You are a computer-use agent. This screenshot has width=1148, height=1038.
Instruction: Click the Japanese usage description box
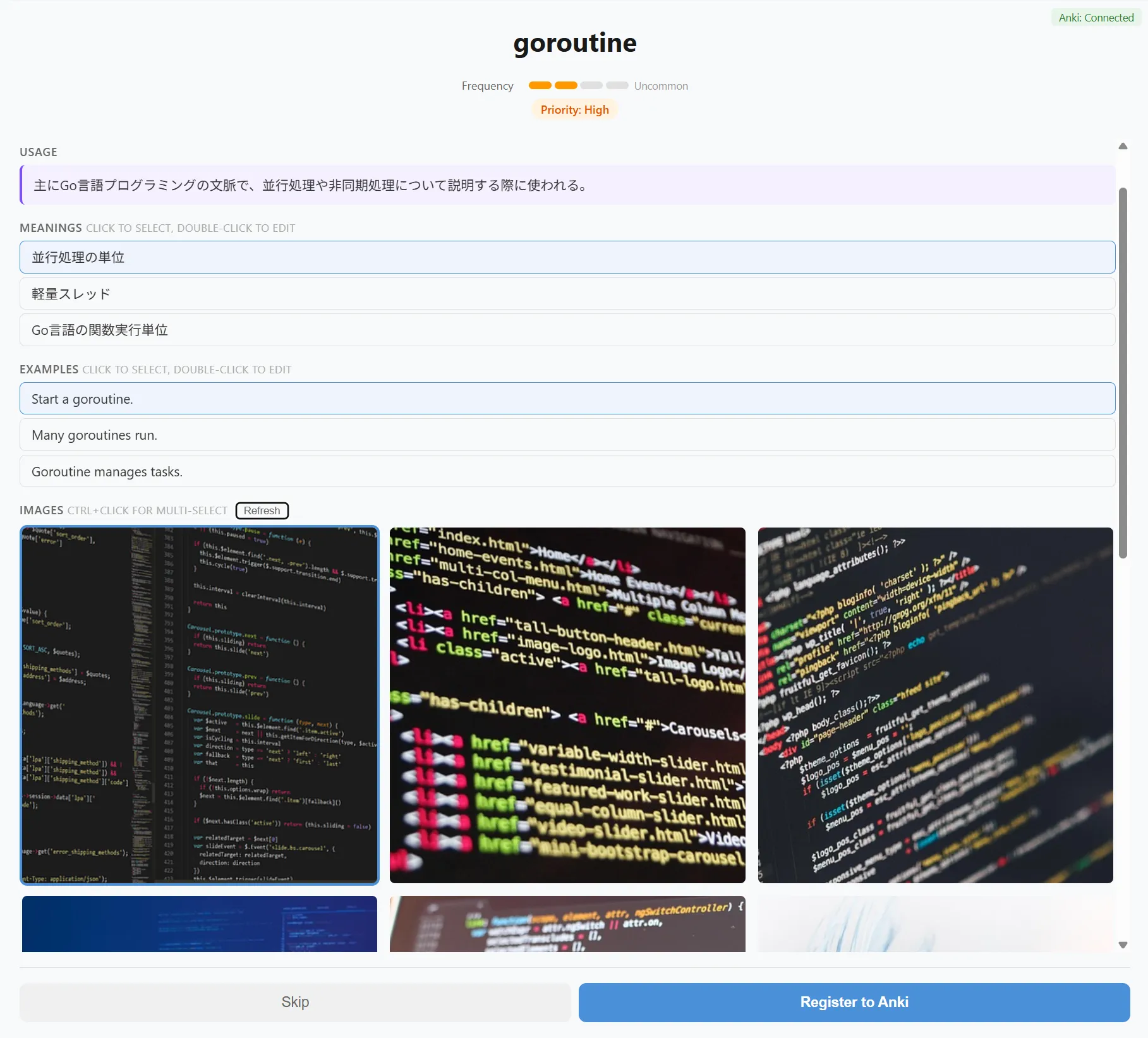[567, 185]
